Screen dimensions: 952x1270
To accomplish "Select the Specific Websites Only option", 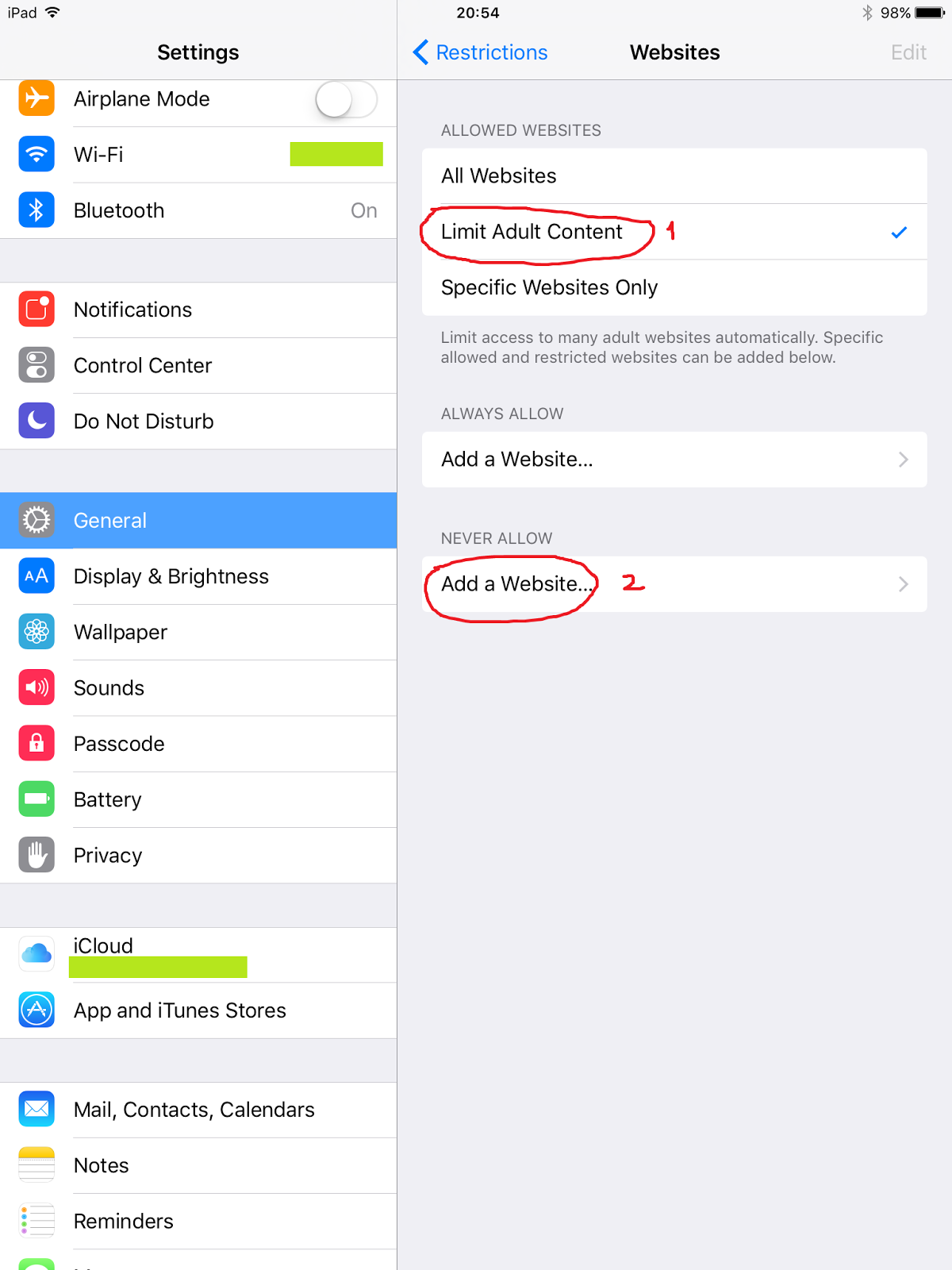I will (x=674, y=287).
